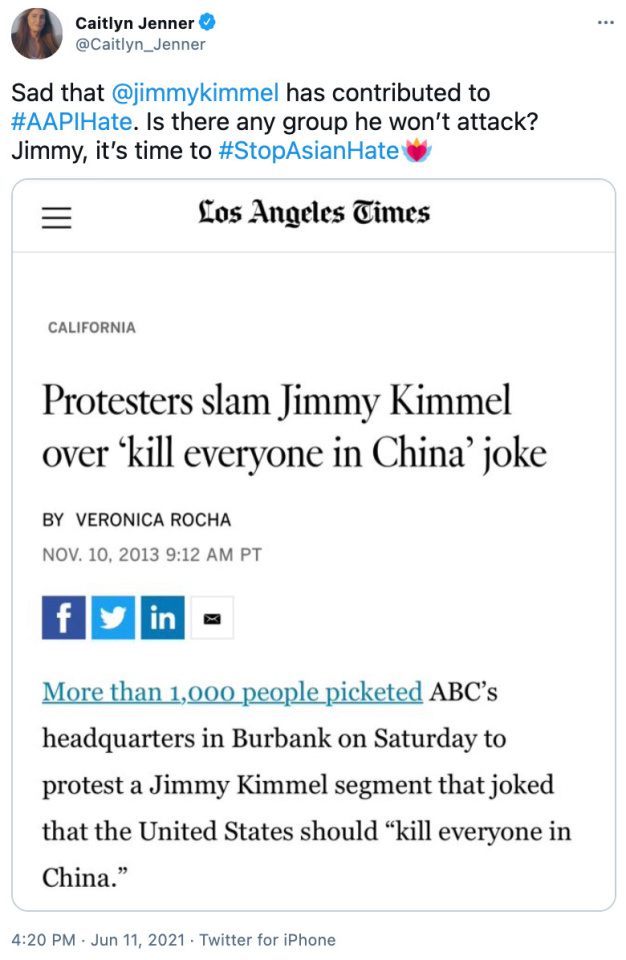Click the emoji after #StopAsianHate
The image size is (626, 960).
(x=414, y=152)
